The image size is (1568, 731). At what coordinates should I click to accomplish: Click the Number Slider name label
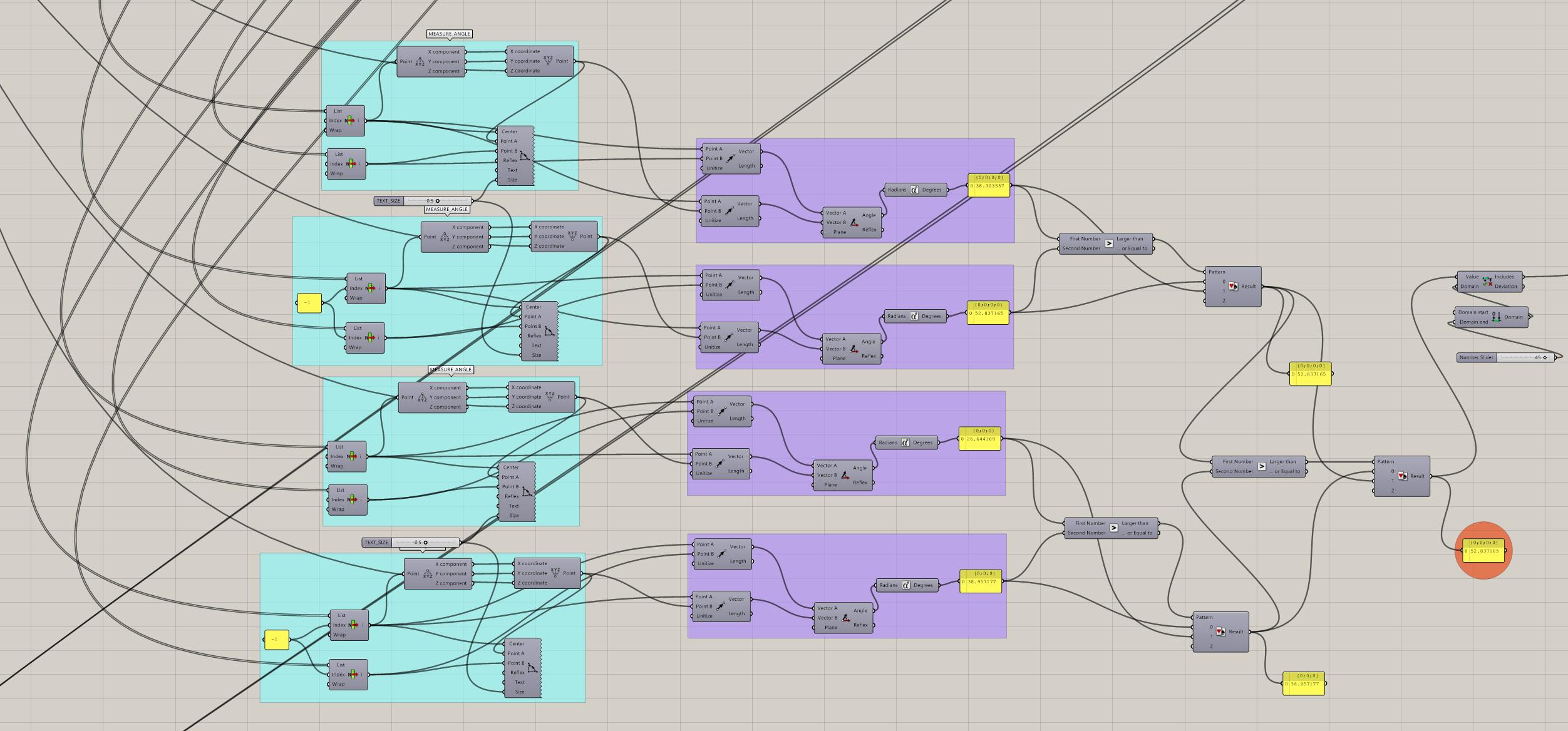(1477, 358)
